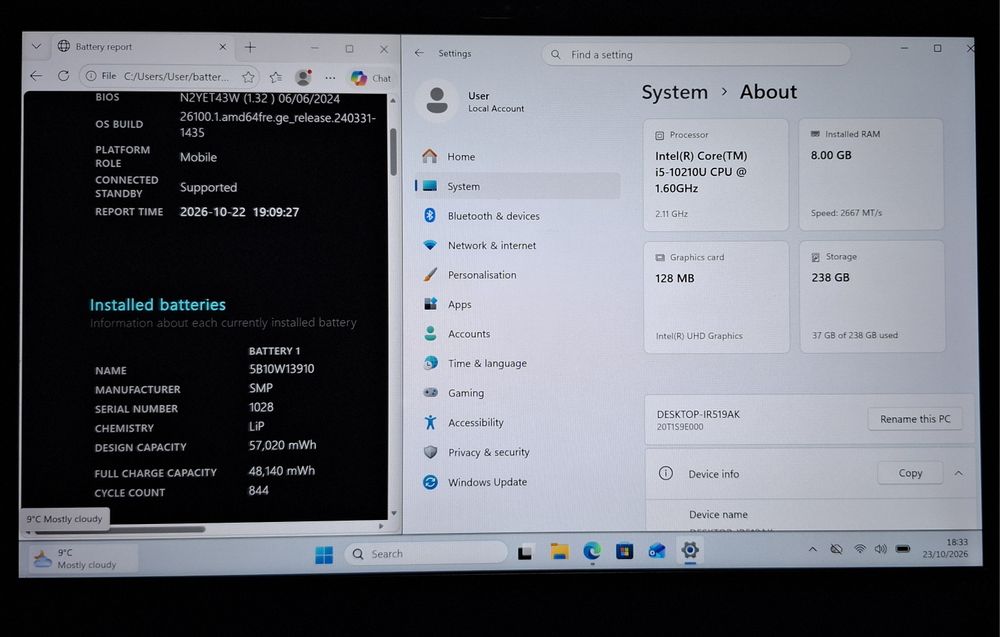1000x637 pixels.
Task: Click the battery name 5B10W13910
Action: point(281,369)
